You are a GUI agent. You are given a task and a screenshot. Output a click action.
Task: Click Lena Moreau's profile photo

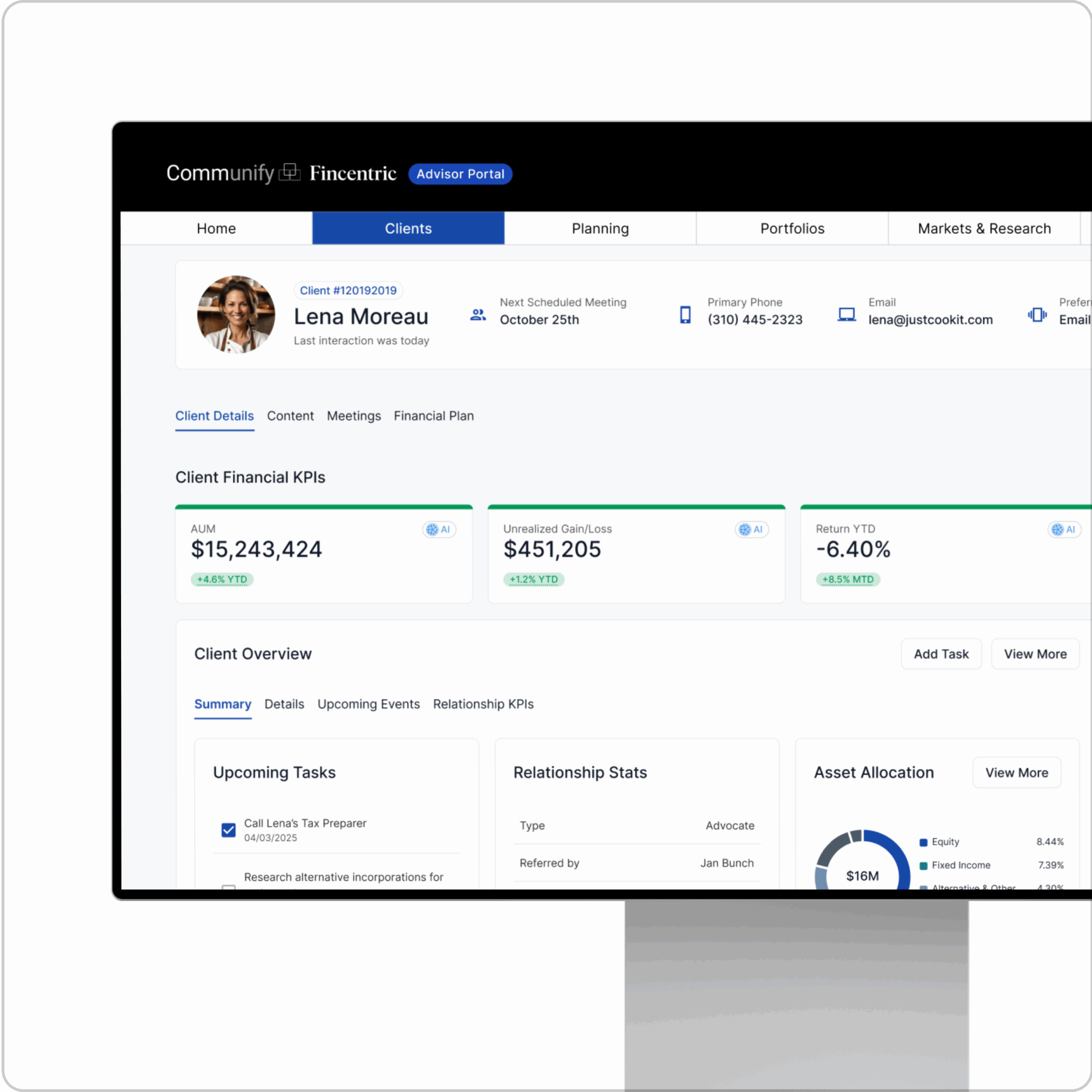236,314
